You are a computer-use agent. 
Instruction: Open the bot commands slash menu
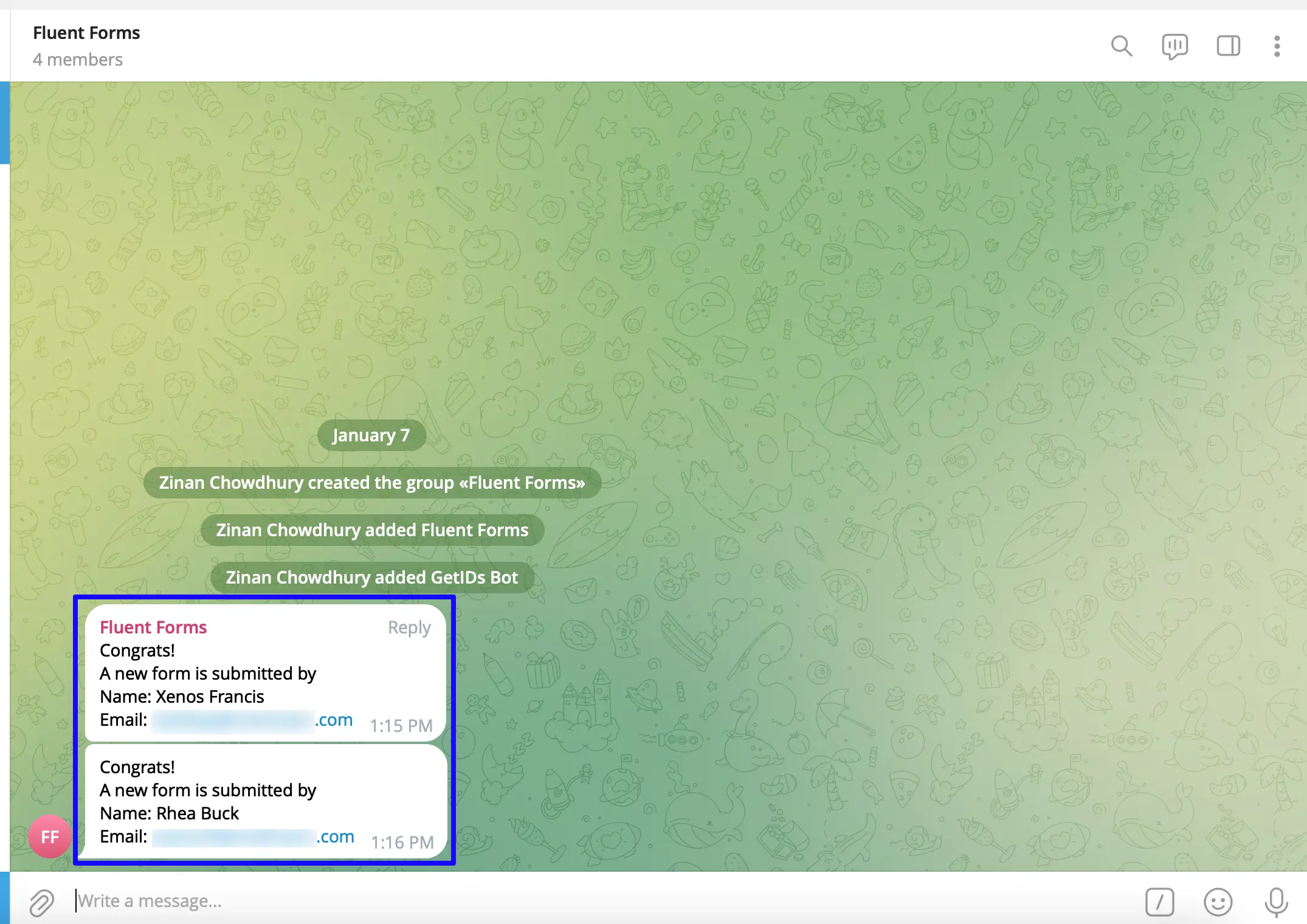click(1160, 902)
